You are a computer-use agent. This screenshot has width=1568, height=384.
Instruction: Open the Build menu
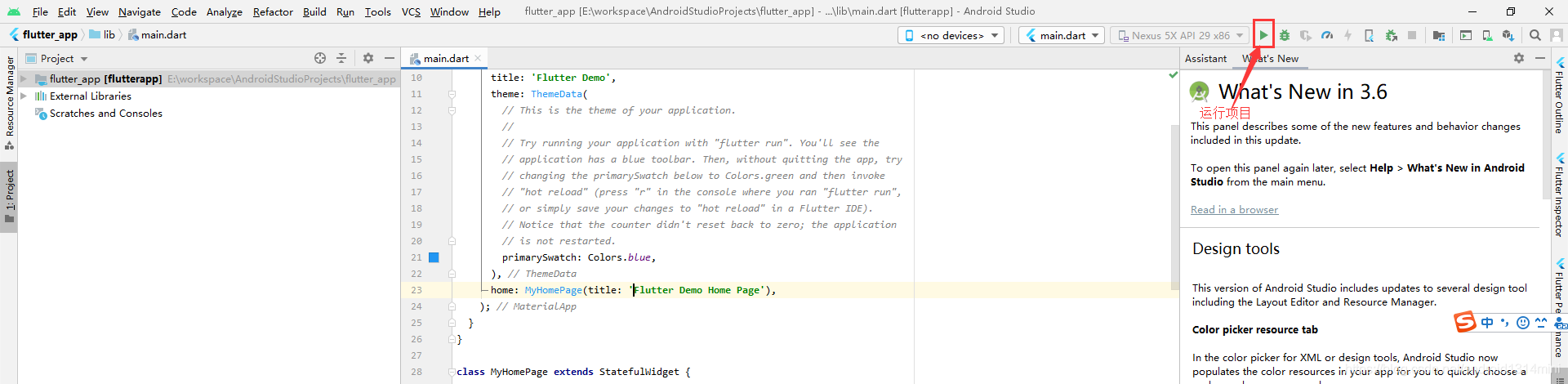[x=314, y=11]
